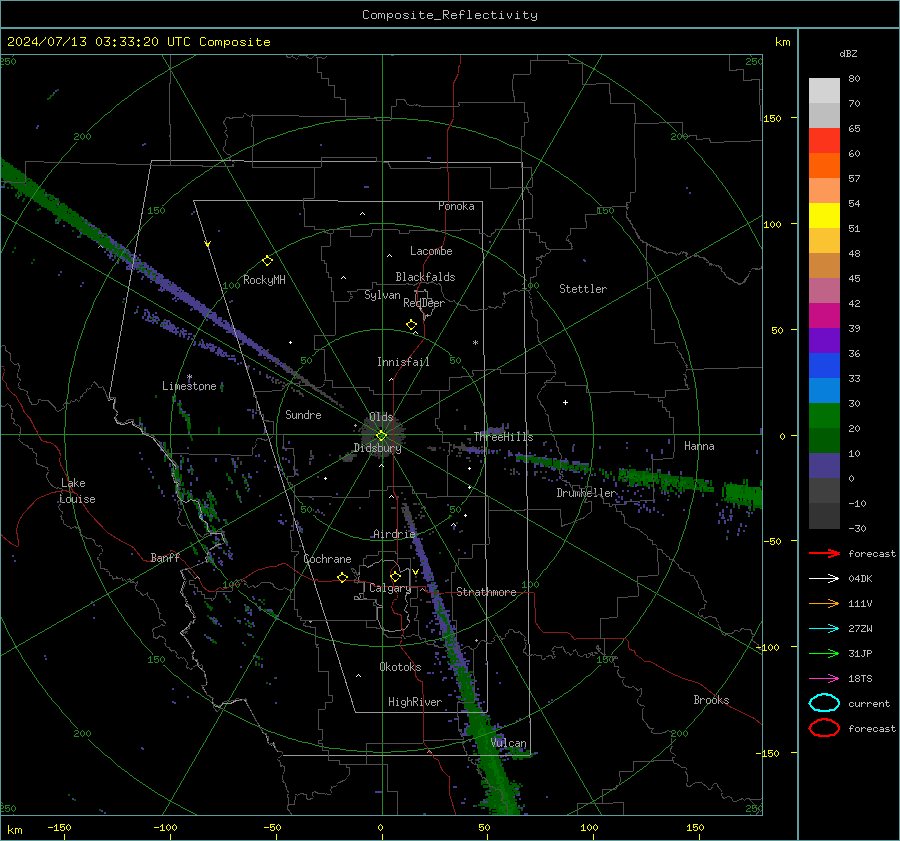900x841 pixels.
Task: Click the Cochrane city label
Action: 327,559
